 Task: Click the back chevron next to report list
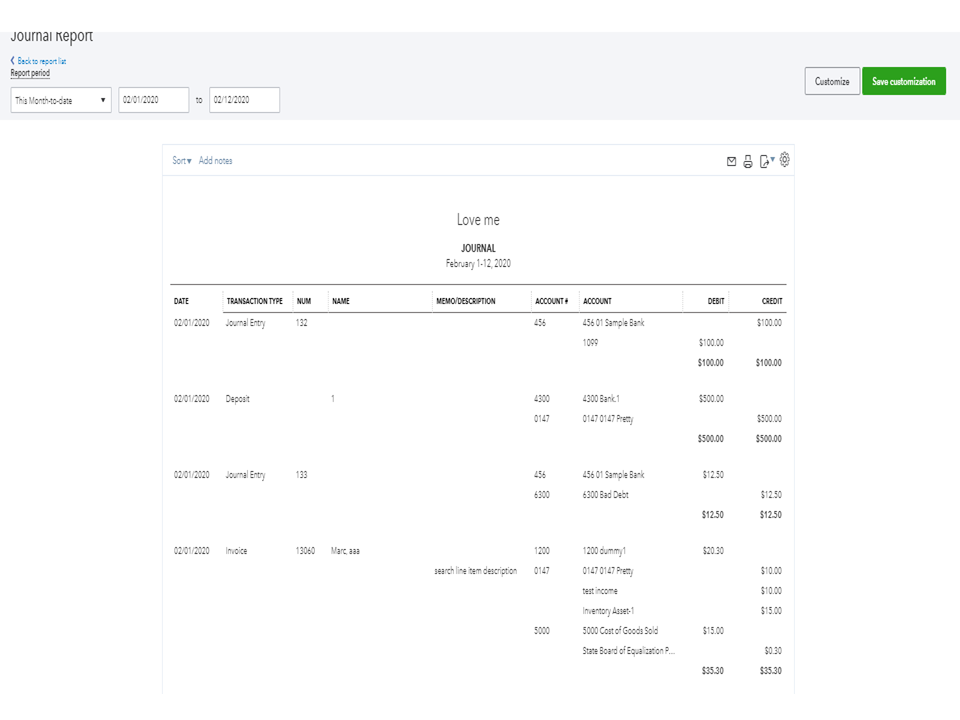tap(14, 60)
